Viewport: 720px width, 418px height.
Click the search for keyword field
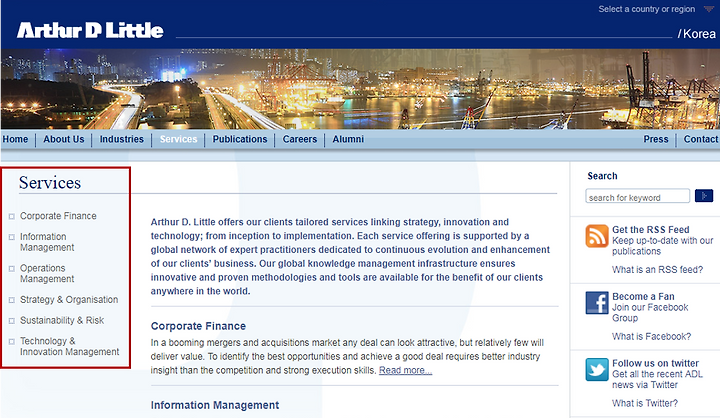coord(637,196)
